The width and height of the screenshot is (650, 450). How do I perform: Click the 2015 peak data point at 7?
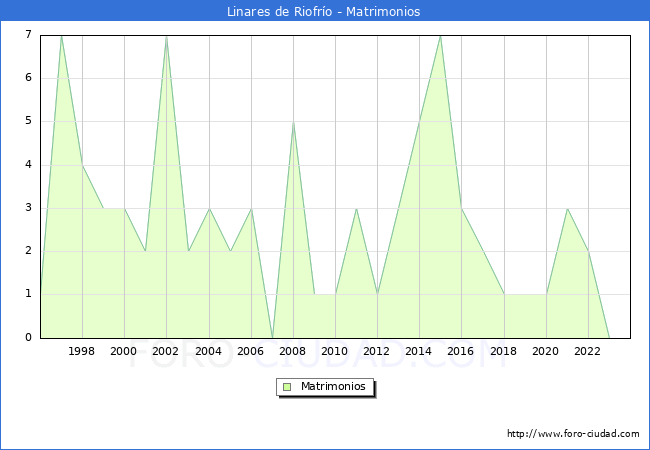440,36
